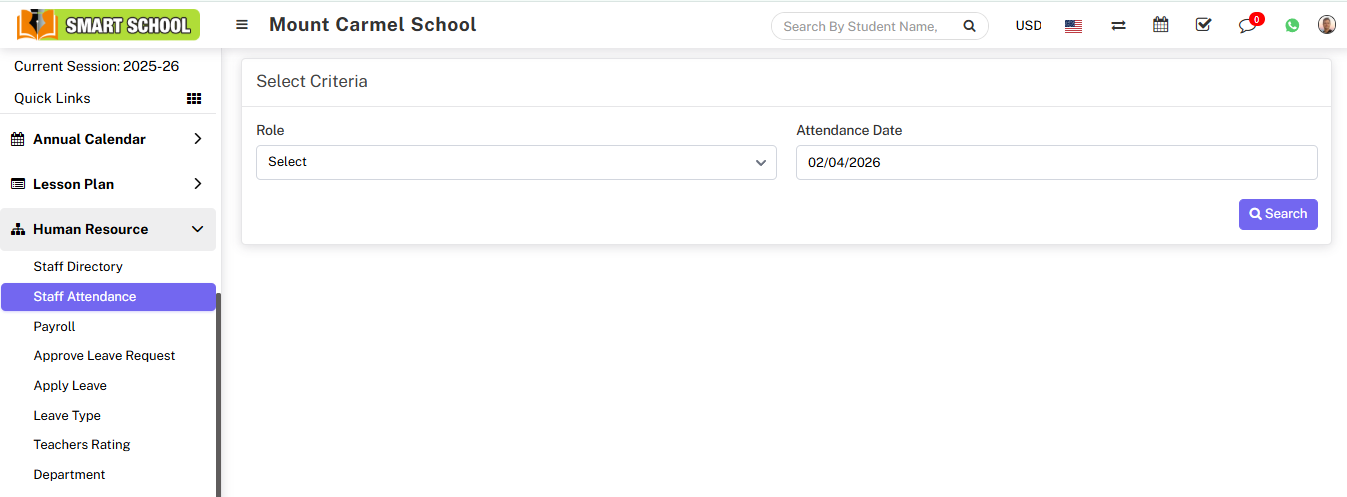Click the student search magnifier icon

tap(969, 27)
